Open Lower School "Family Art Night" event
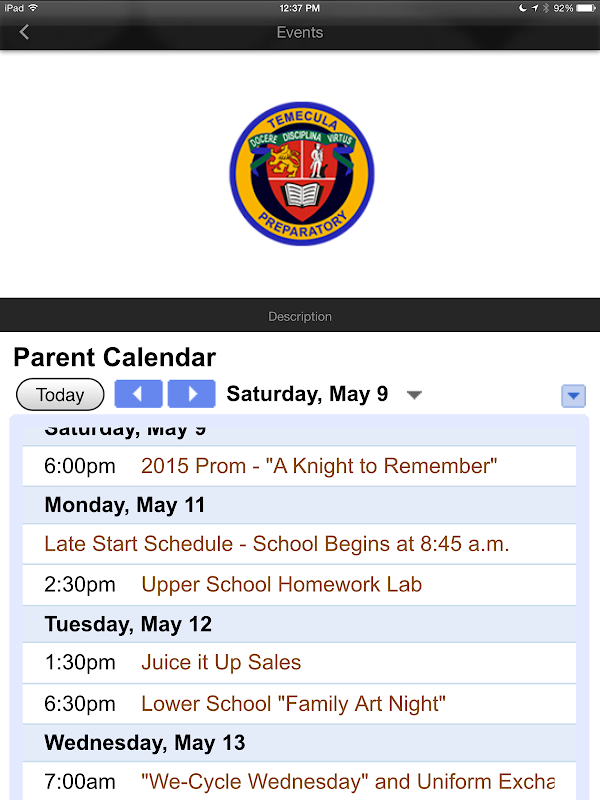The height and width of the screenshot is (800, 600). tap(293, 703)
